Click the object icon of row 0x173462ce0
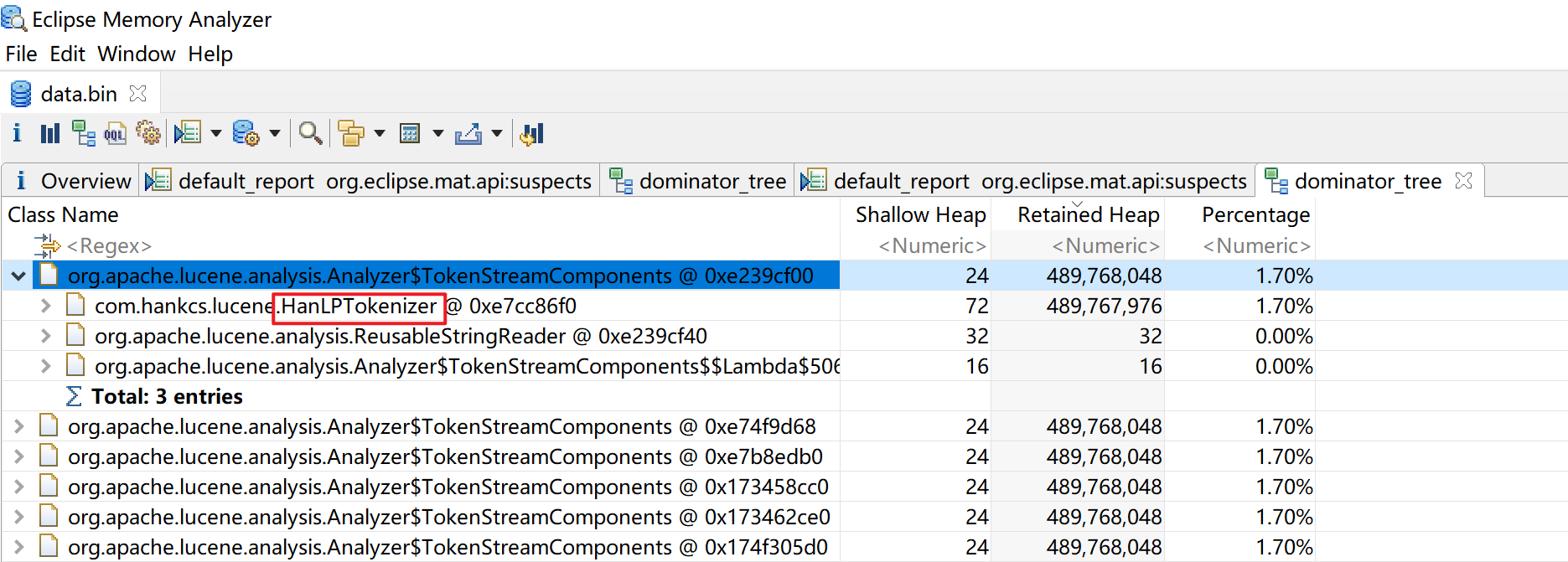The image size is (1568, 562). pos(49,516)
